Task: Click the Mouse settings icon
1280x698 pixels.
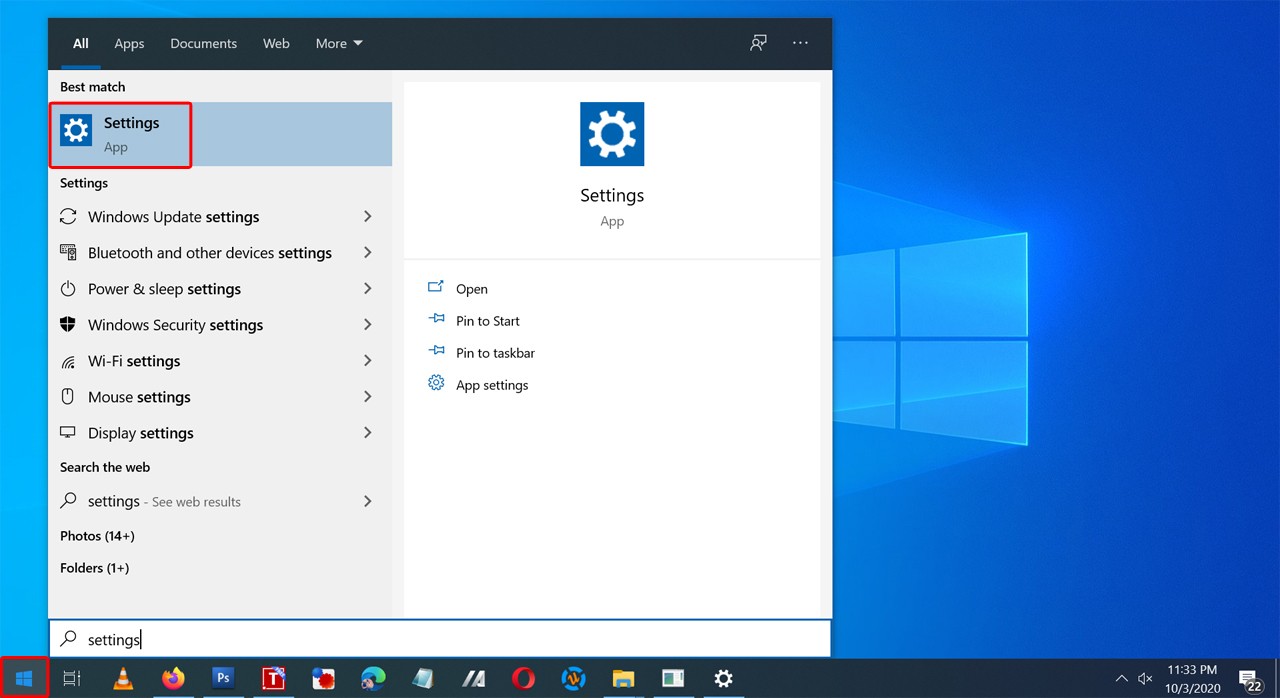Action: coord(68,397)
